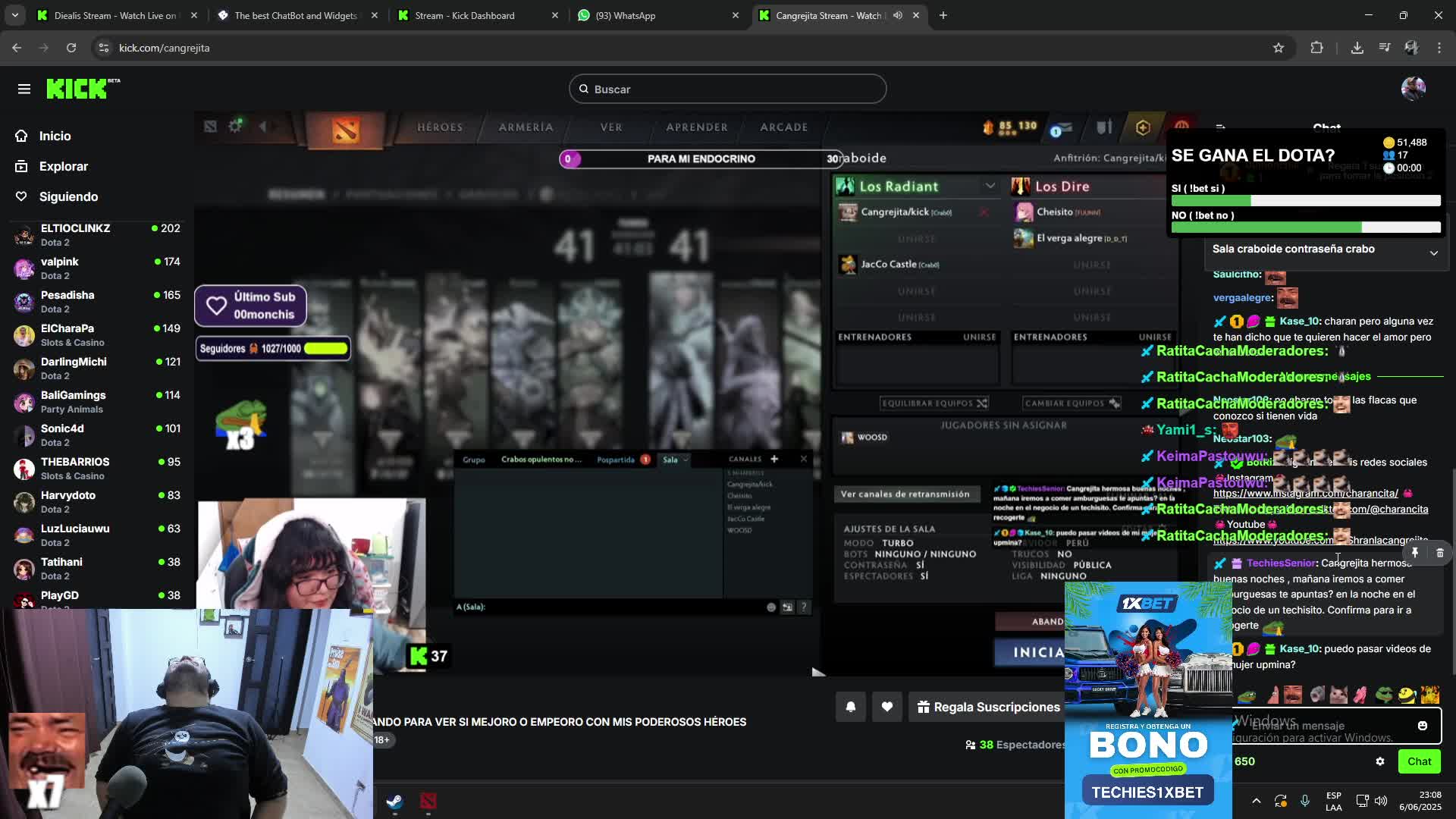
Task: Open a new browser tab
Action: click(943, 15)
